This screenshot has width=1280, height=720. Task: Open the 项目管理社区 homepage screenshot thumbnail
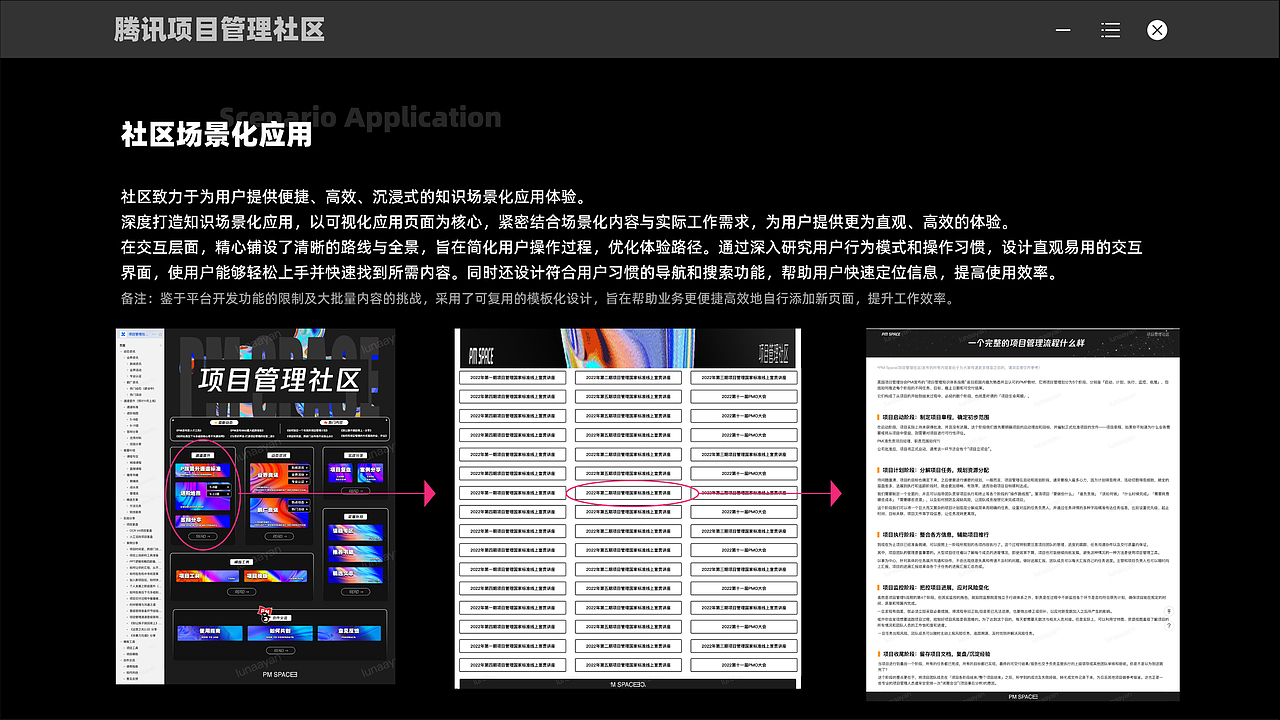click(x=255, y=506)
